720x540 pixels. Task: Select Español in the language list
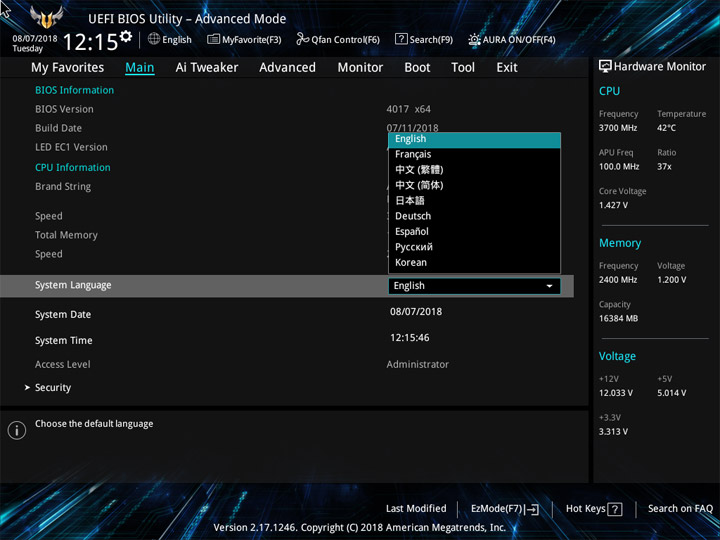coord(474,231)
